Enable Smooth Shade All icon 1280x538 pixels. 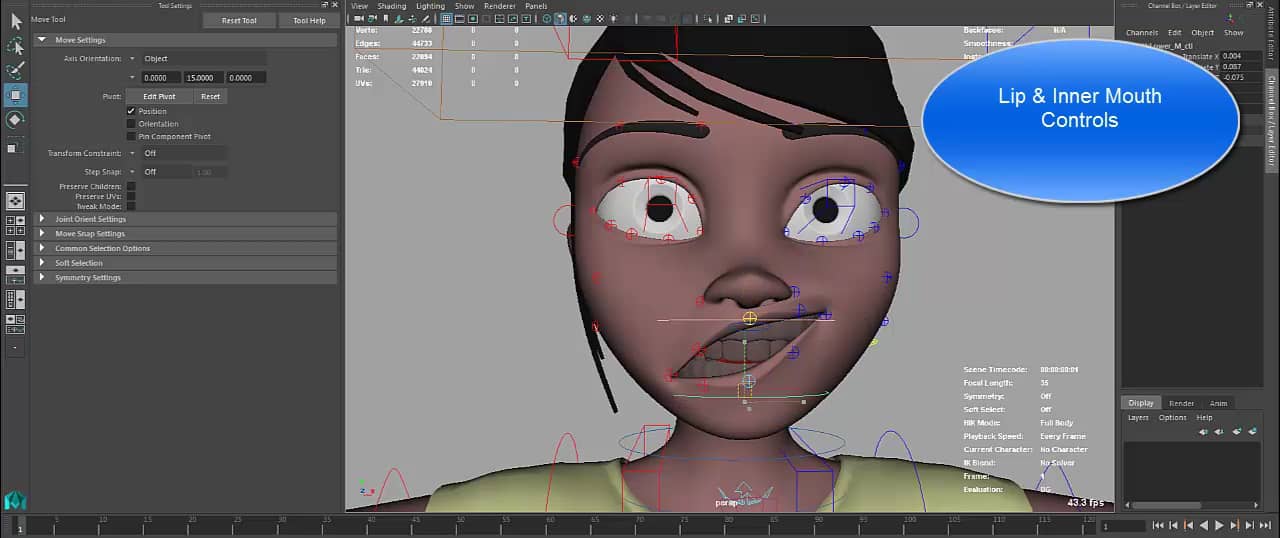[x=560, y=18]
